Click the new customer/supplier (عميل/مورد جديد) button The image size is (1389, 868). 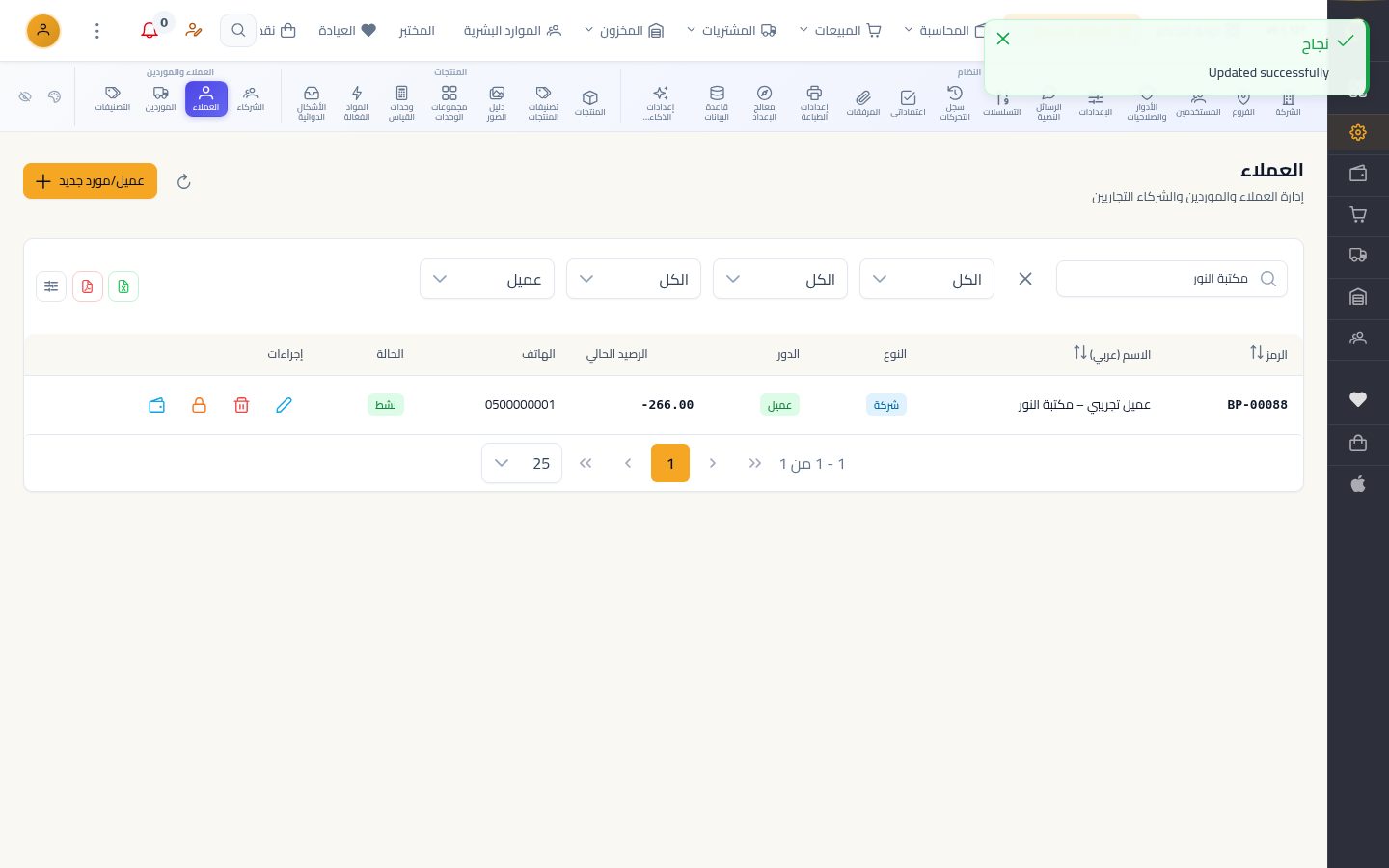coord(90,181)
